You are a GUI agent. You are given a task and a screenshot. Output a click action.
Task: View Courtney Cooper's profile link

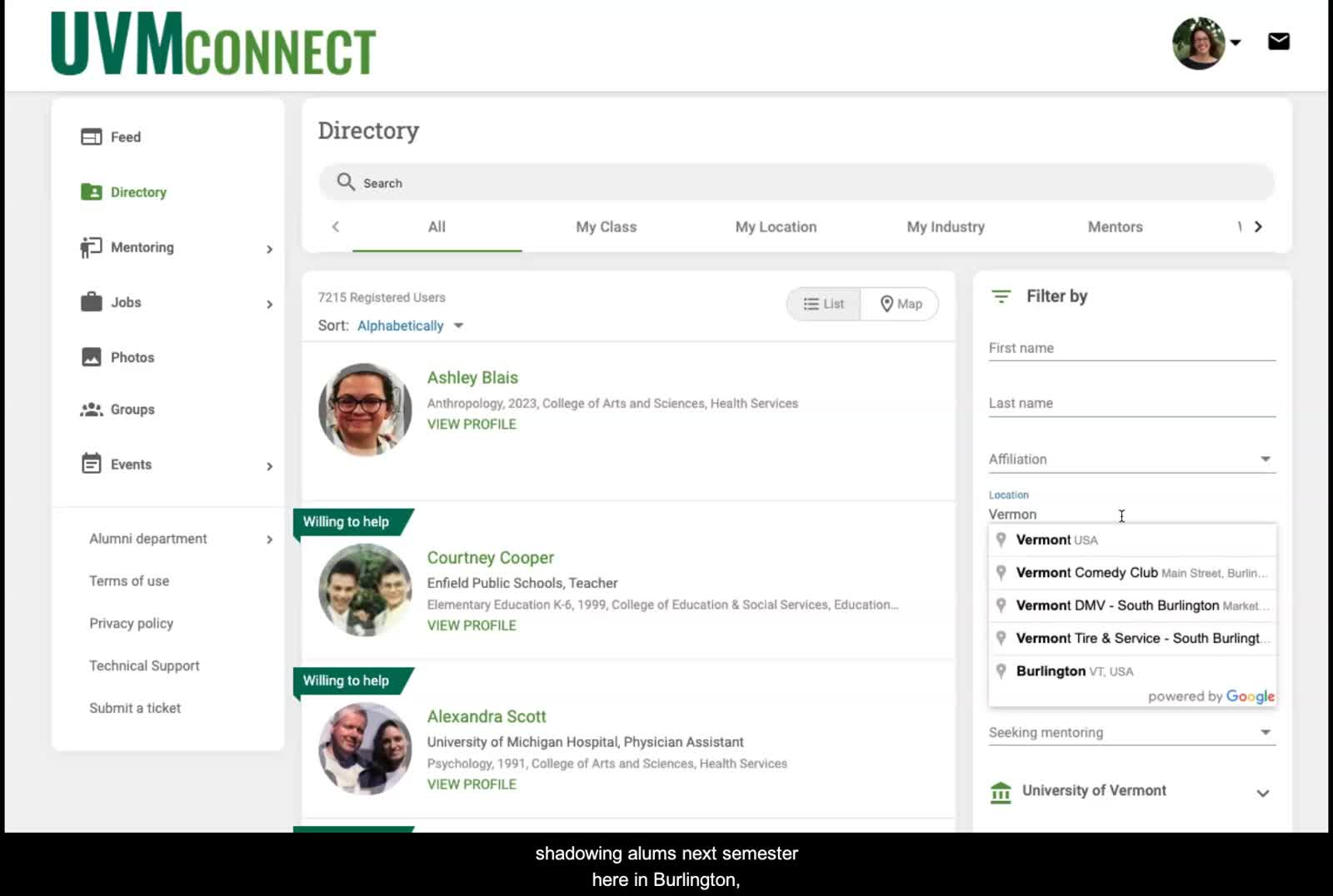[472, 625]
